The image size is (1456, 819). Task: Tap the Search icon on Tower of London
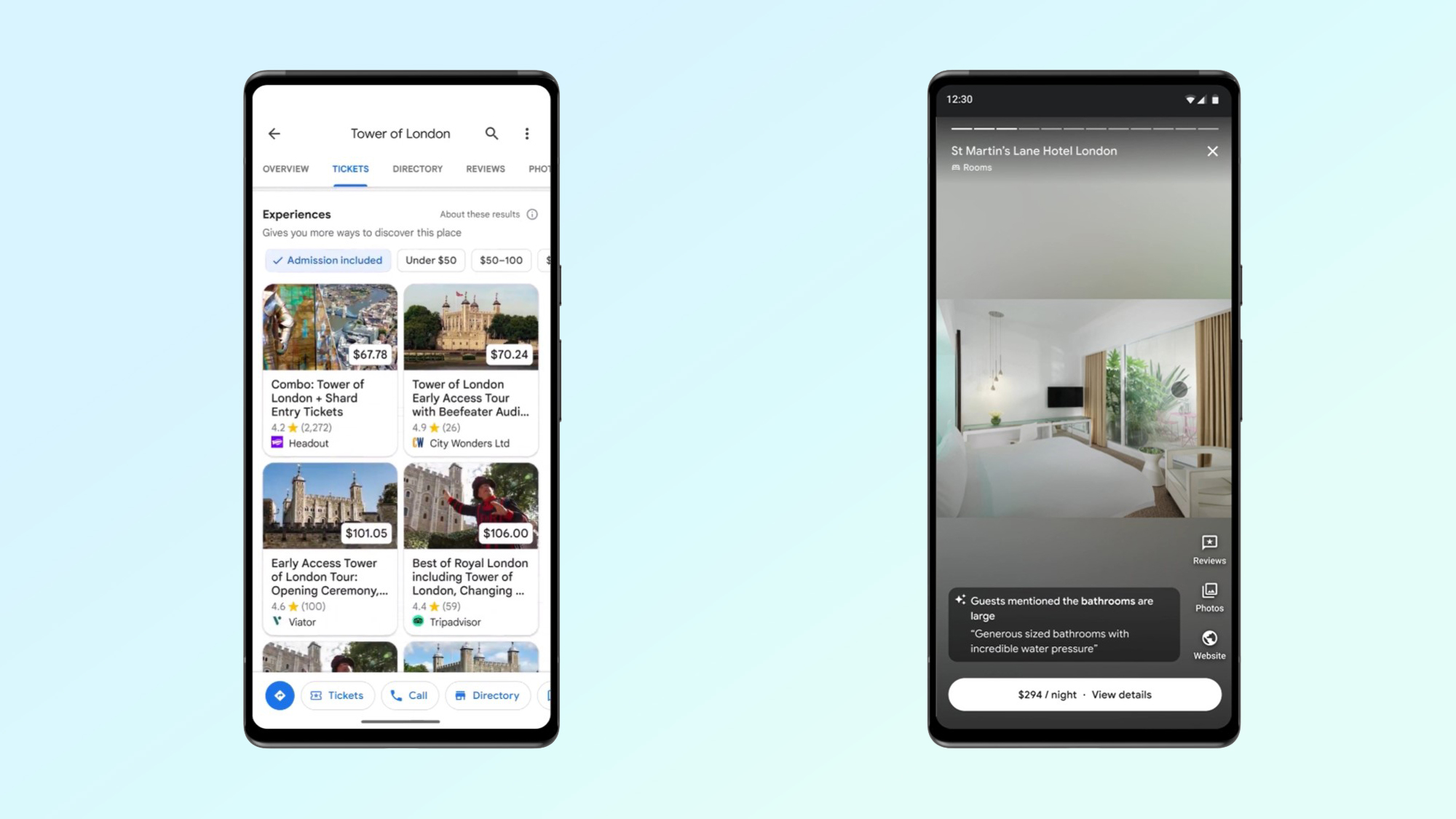coord(492,133)
